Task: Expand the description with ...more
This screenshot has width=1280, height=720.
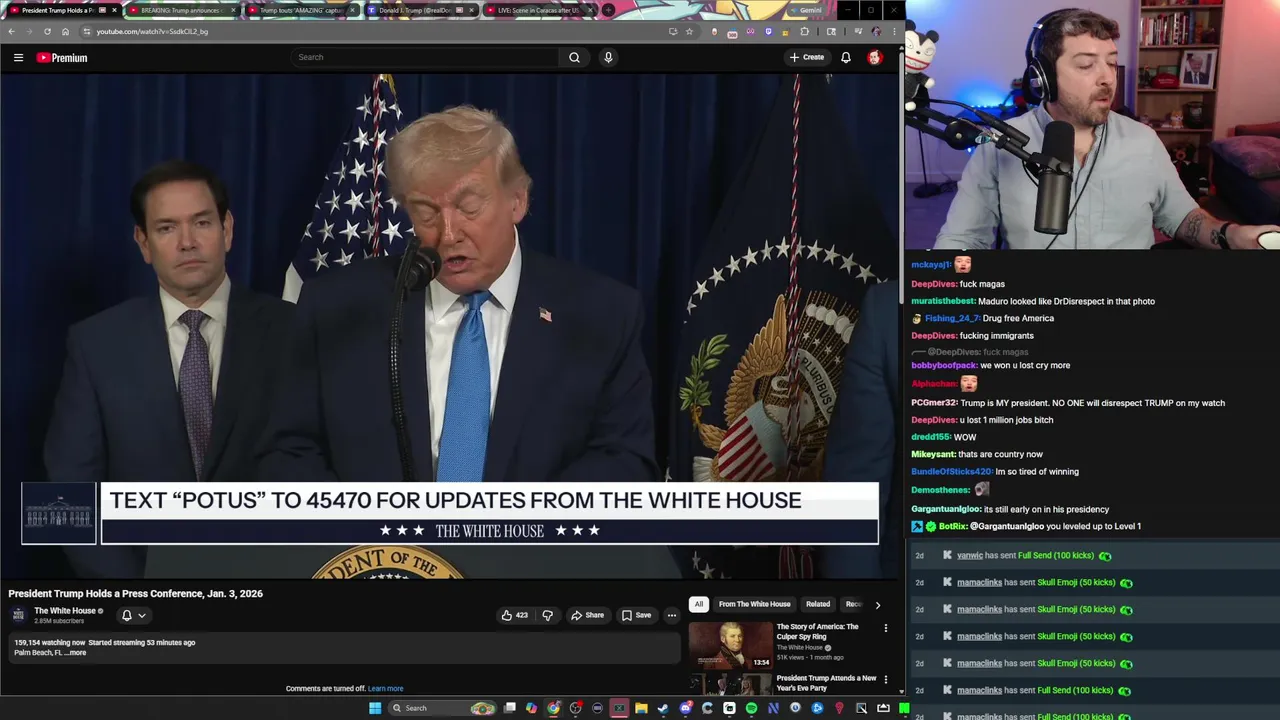Action: point(76,653)
